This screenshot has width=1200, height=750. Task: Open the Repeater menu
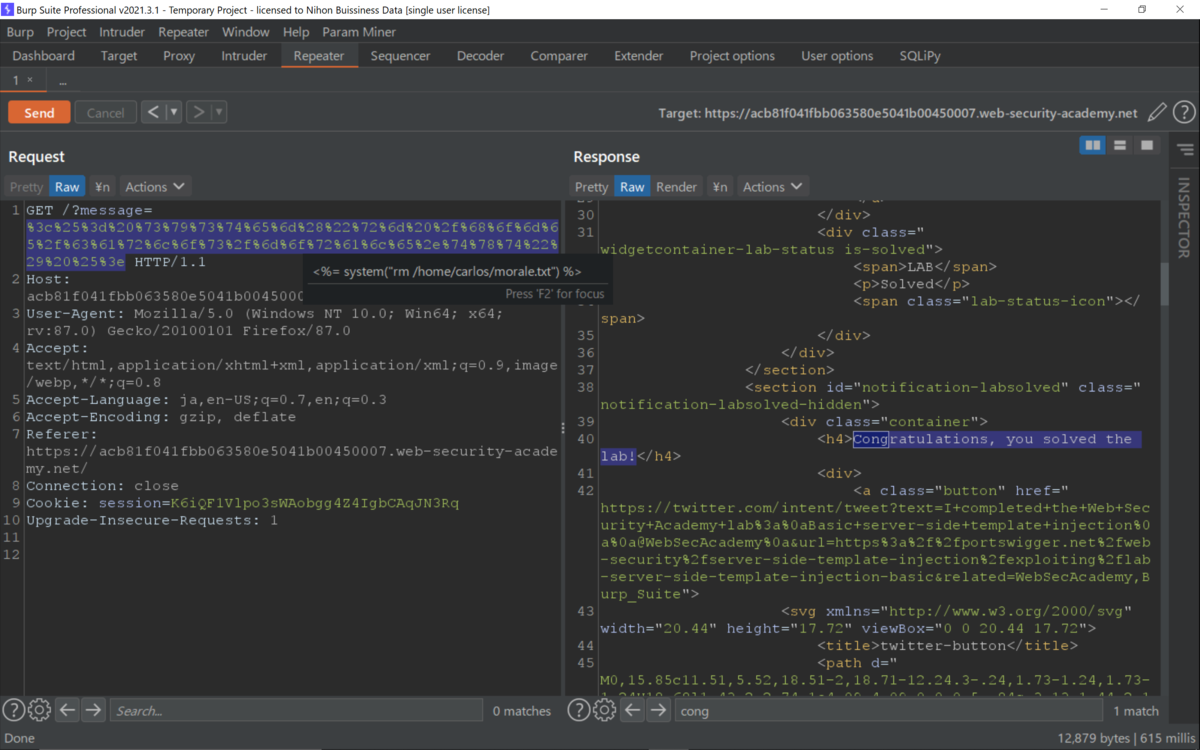pos(183,32)
